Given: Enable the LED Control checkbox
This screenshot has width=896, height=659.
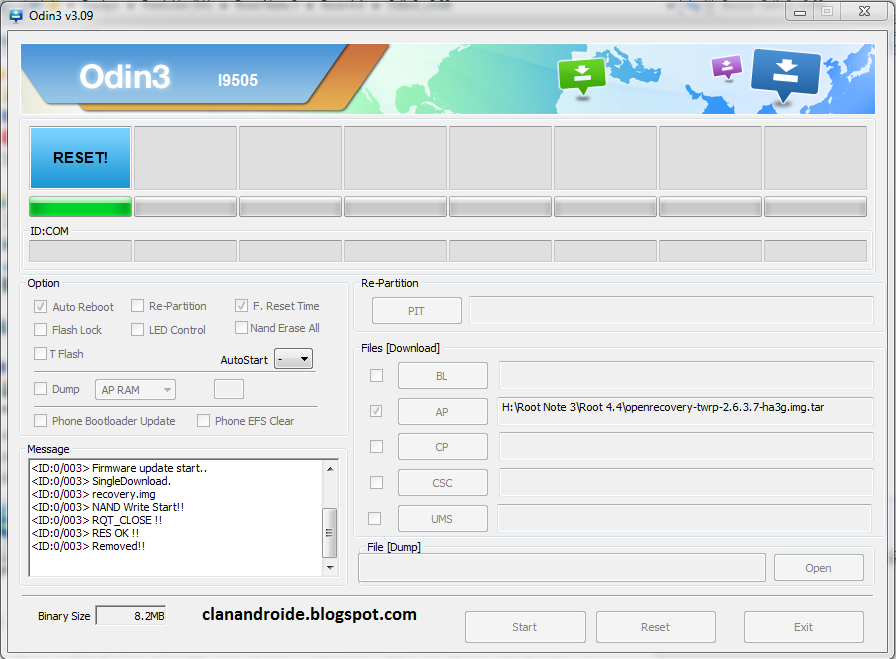Looking at the screenshot, I should pos(137,329).
